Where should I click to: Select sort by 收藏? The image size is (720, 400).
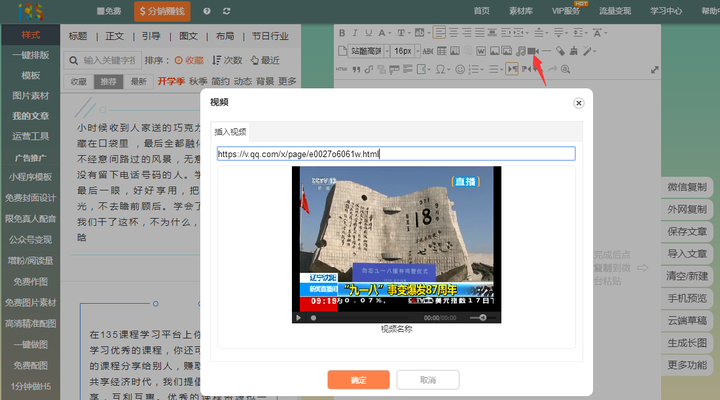189,61
